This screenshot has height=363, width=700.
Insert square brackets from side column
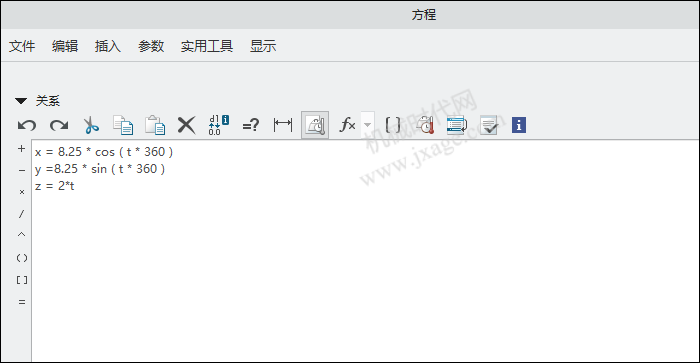coord(21,280)
